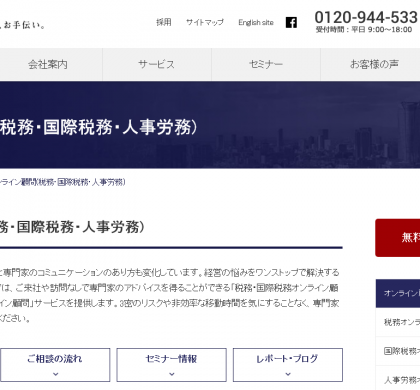Screen dimensions: 420x390
Task: Open the サービス menu item
Action: click(x=157, y=64)
